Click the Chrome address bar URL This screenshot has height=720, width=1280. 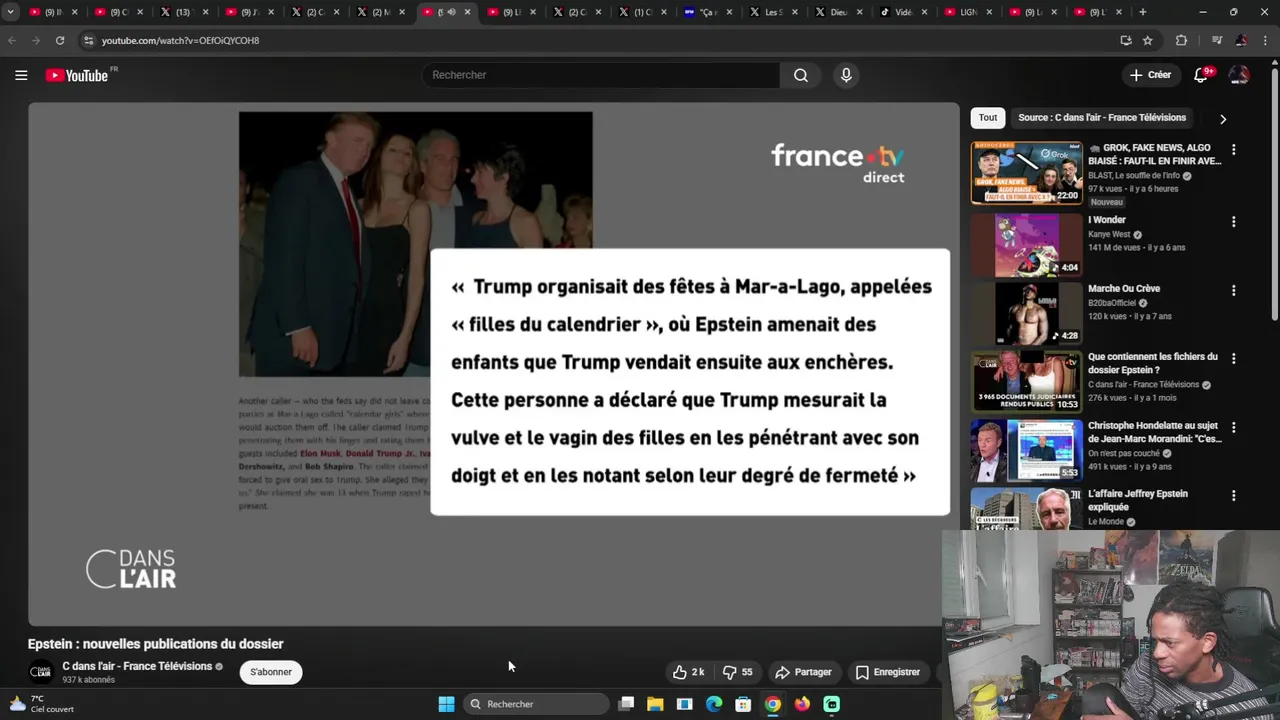(x=180, y=40)
